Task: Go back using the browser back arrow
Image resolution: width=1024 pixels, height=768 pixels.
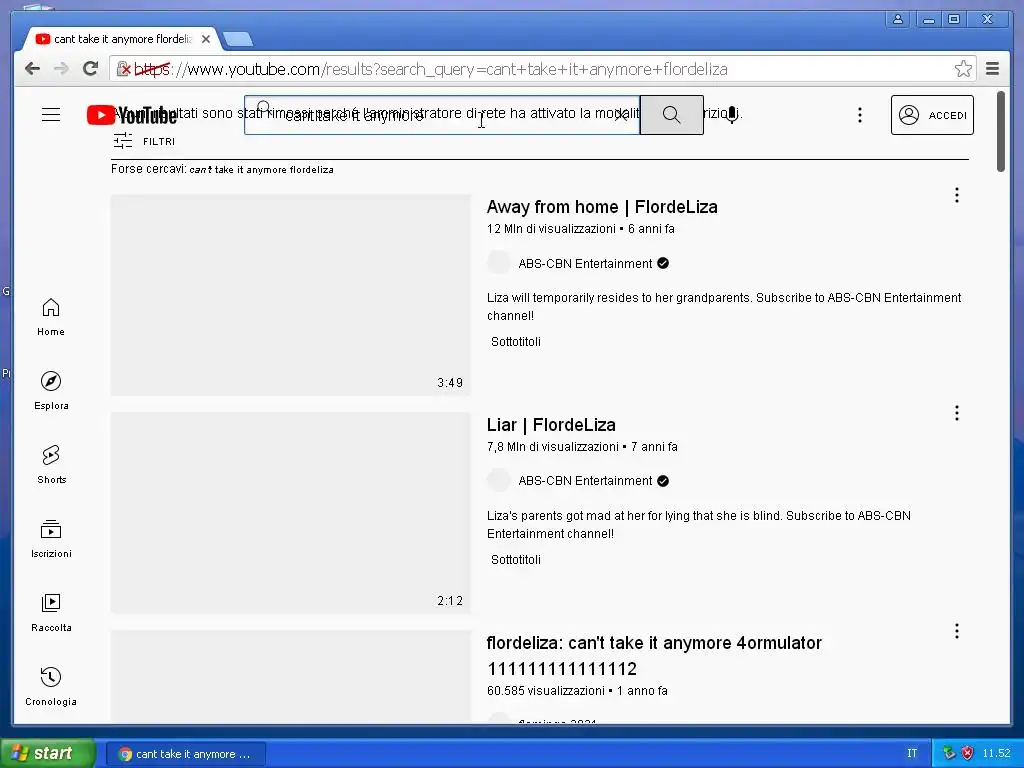Action: 32,69
